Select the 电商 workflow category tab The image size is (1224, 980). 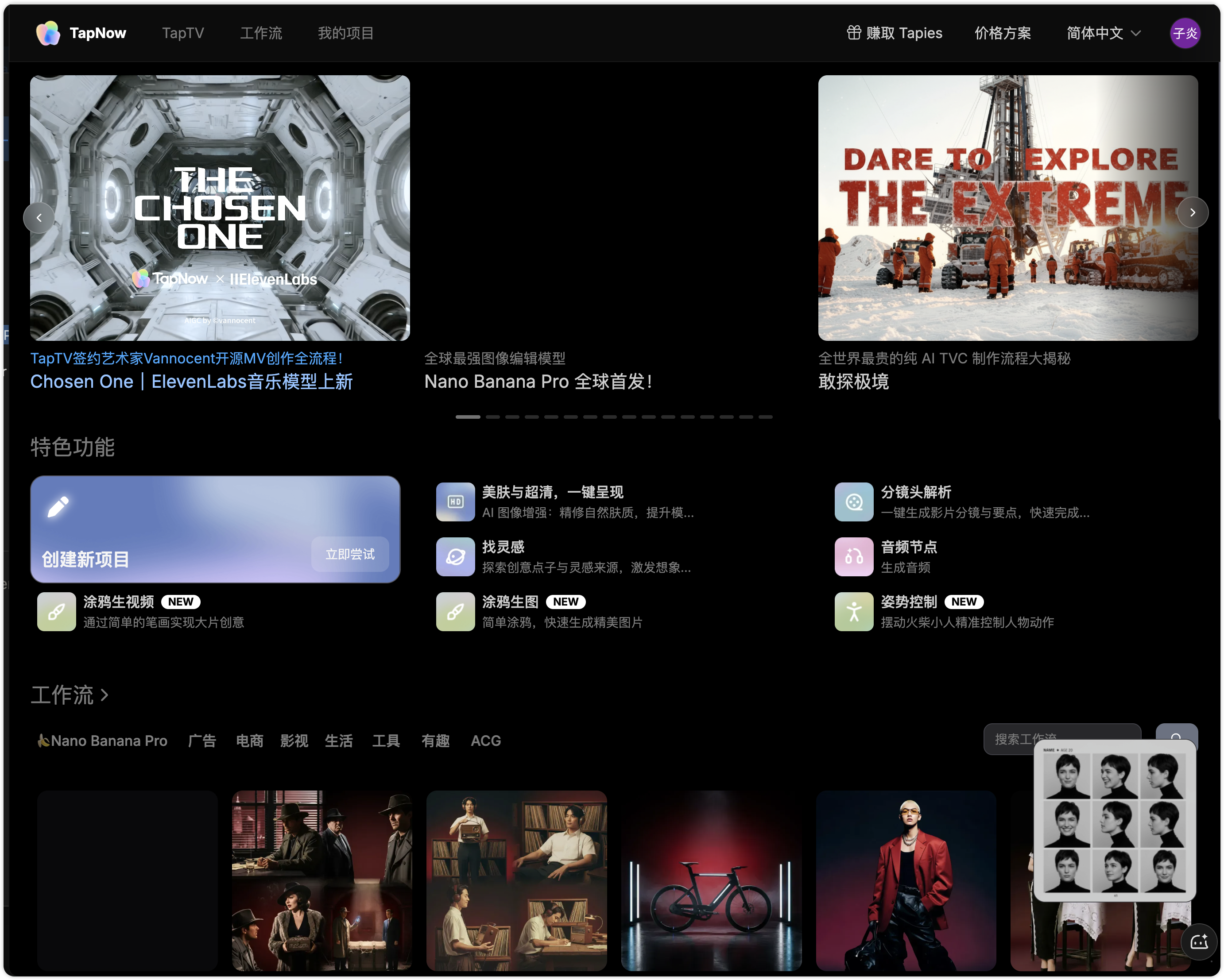coord(249,741)
